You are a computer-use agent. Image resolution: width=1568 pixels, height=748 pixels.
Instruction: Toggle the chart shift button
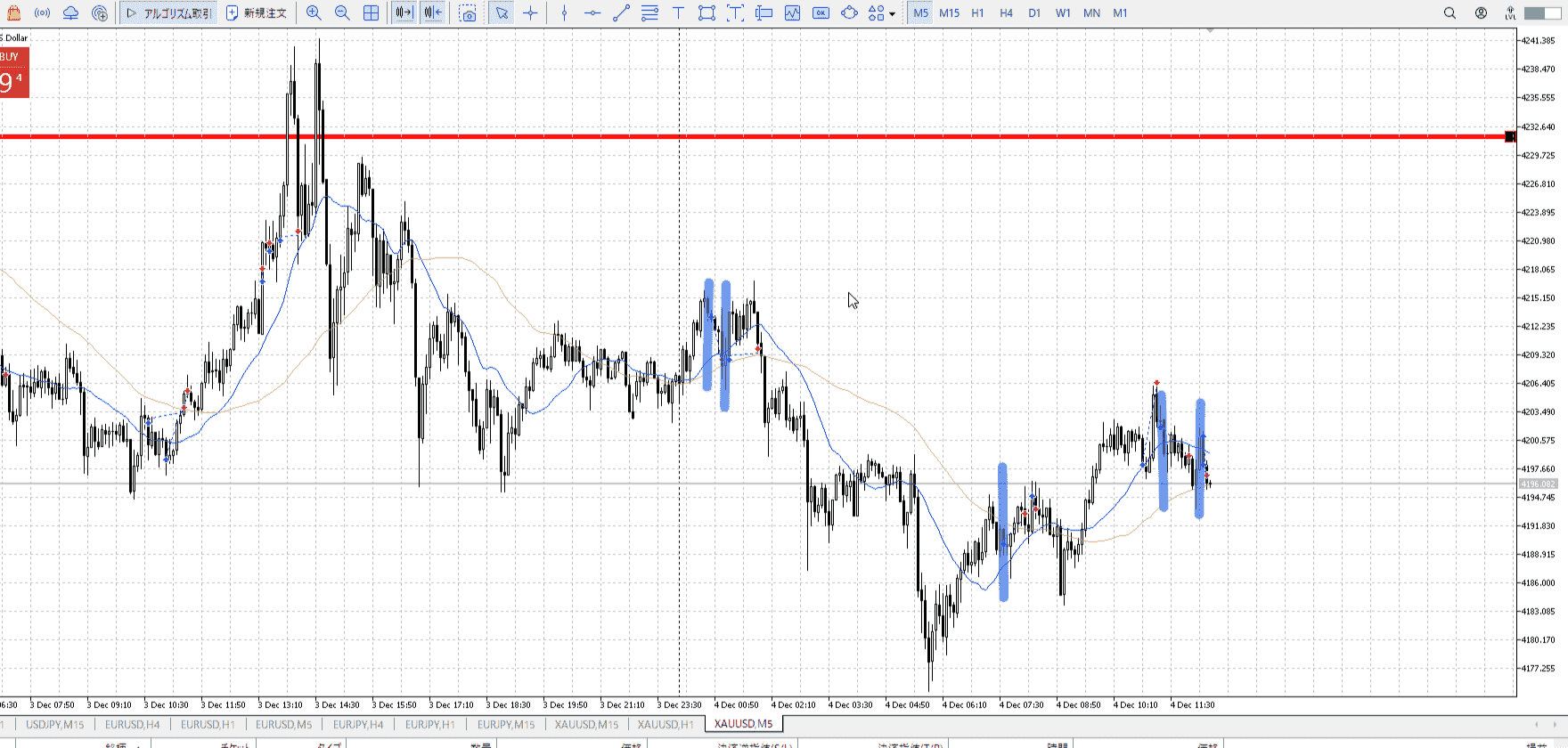coord(433,13)
